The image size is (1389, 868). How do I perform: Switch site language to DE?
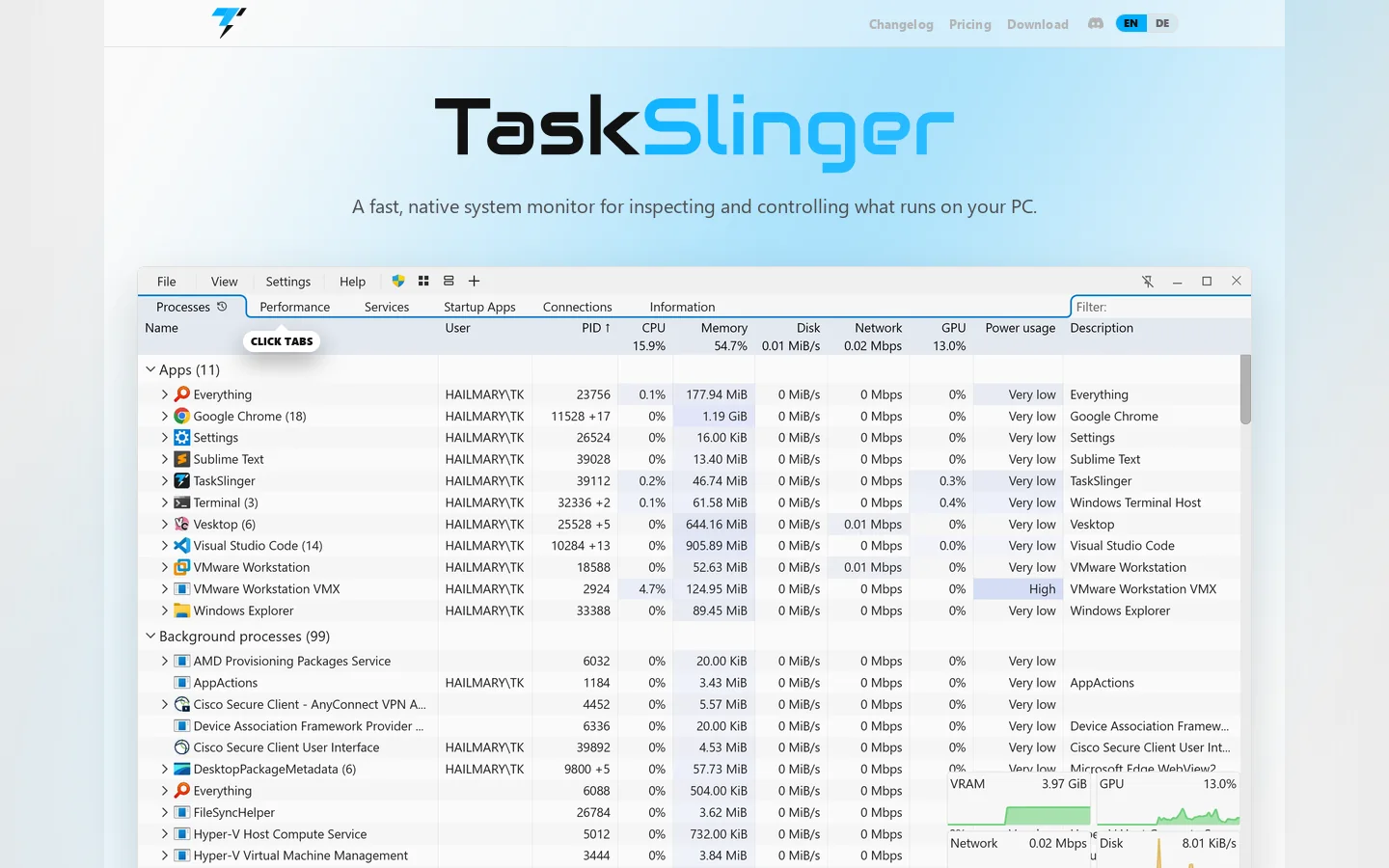1162,23
